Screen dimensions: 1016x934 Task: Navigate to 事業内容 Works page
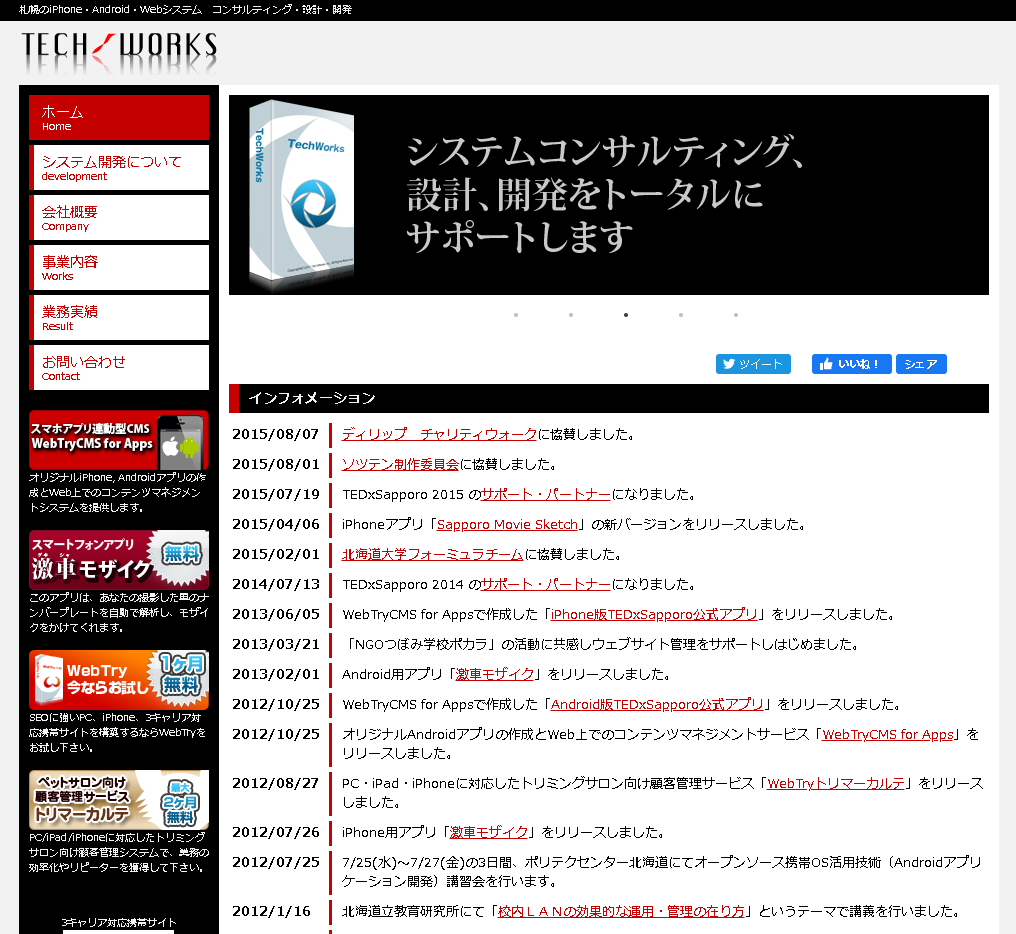(x=119, y=267)
